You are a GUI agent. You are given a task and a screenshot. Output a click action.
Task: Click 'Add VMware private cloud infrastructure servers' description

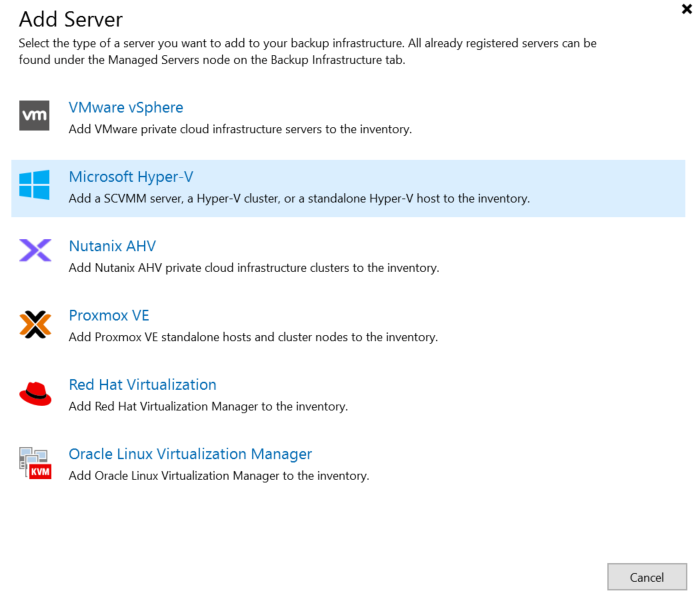coord(240,129)
